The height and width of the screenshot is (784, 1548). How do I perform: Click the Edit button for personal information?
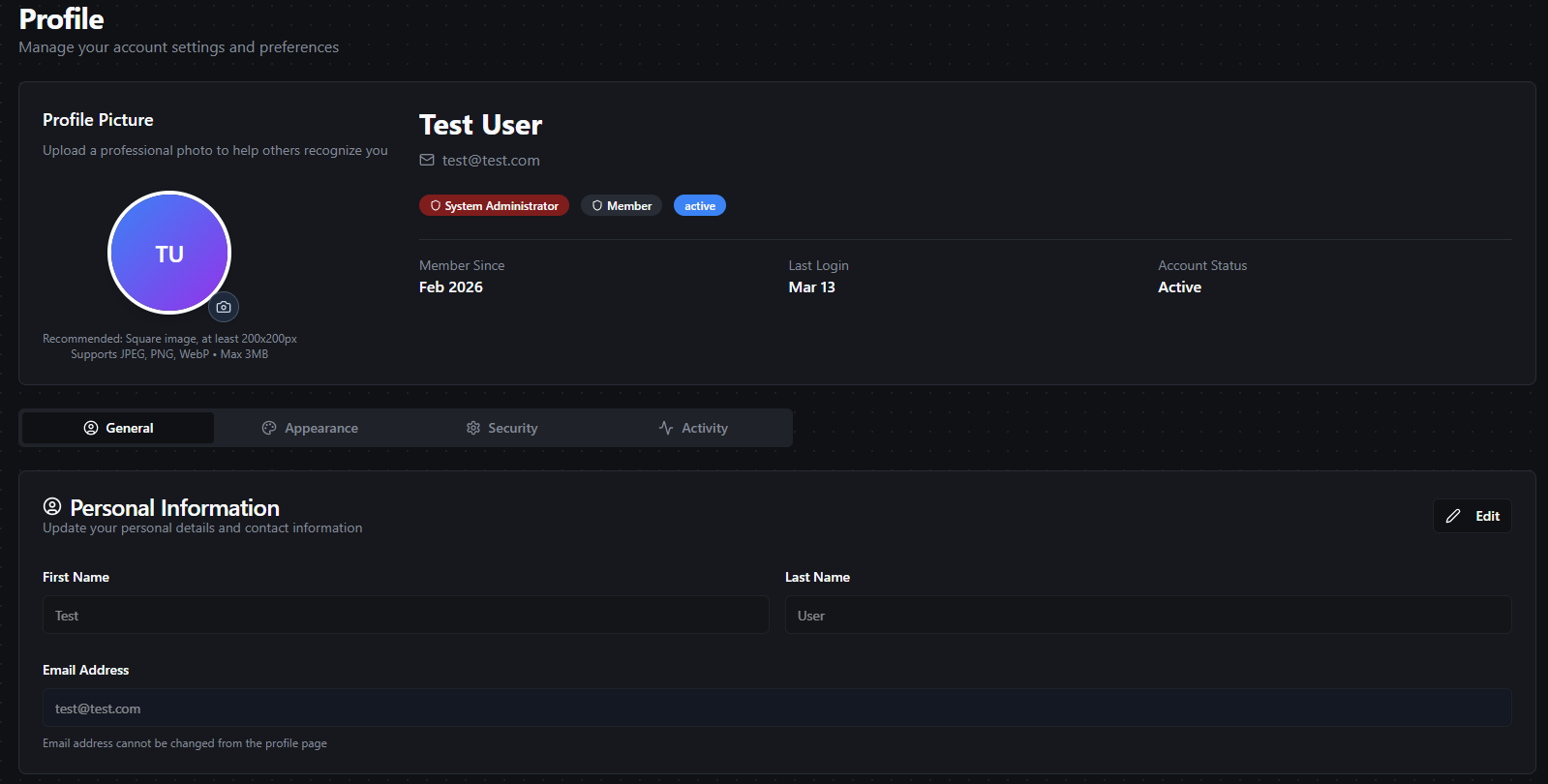click(1472, 516)
